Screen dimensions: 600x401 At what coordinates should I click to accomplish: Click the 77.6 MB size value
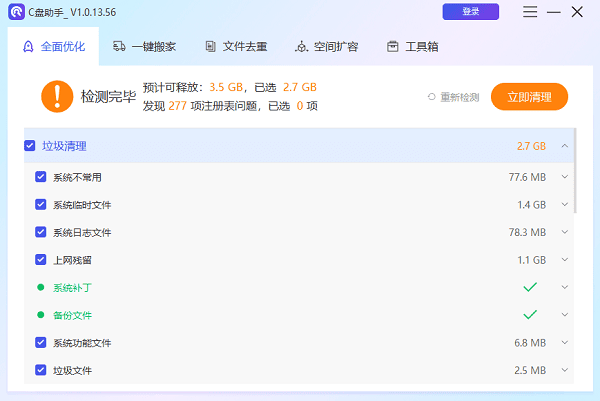(527, 177)
